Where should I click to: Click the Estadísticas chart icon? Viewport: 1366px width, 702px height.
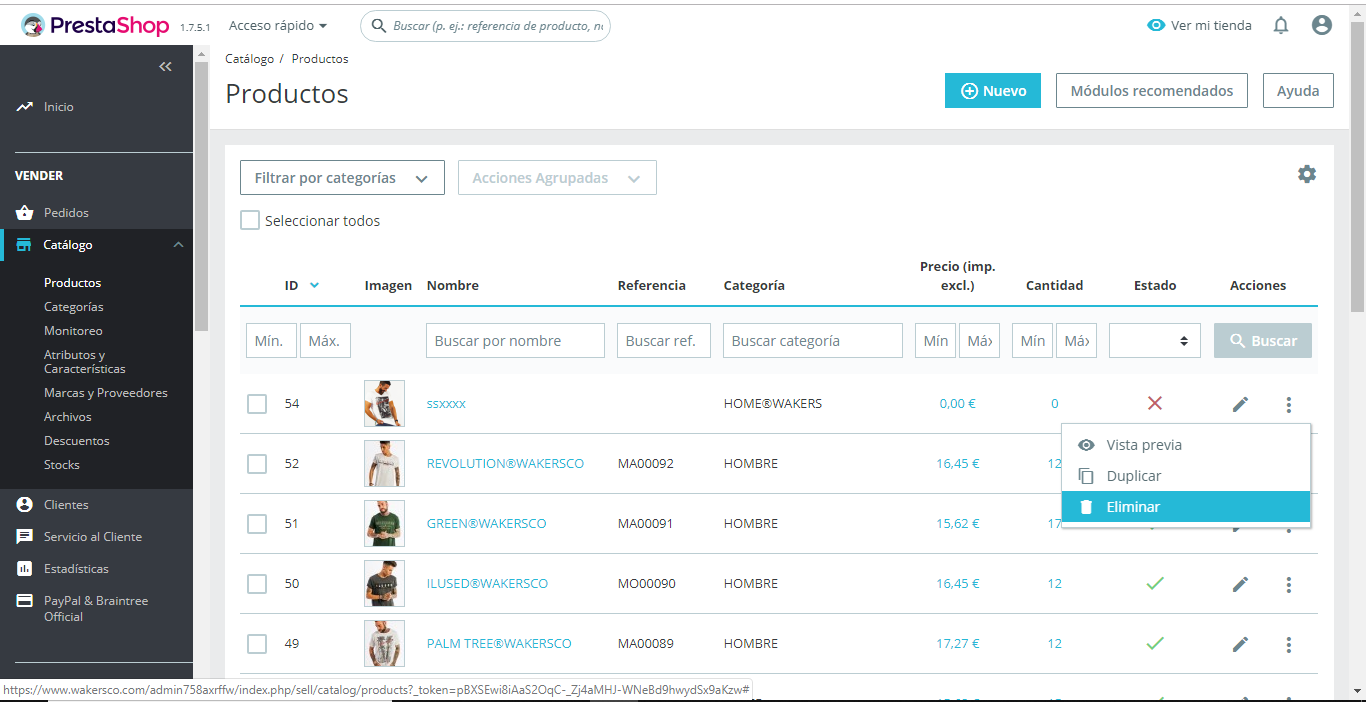tap(25, 569)
